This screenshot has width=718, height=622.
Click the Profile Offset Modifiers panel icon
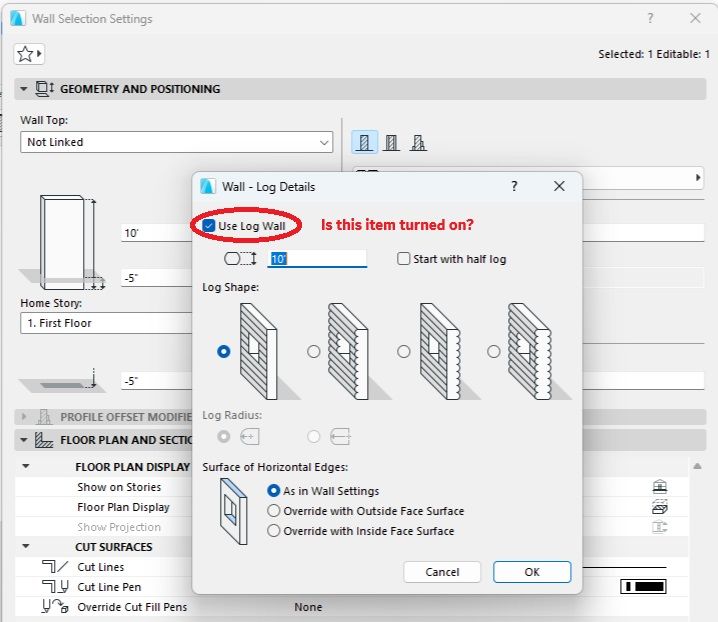[44, 417]
